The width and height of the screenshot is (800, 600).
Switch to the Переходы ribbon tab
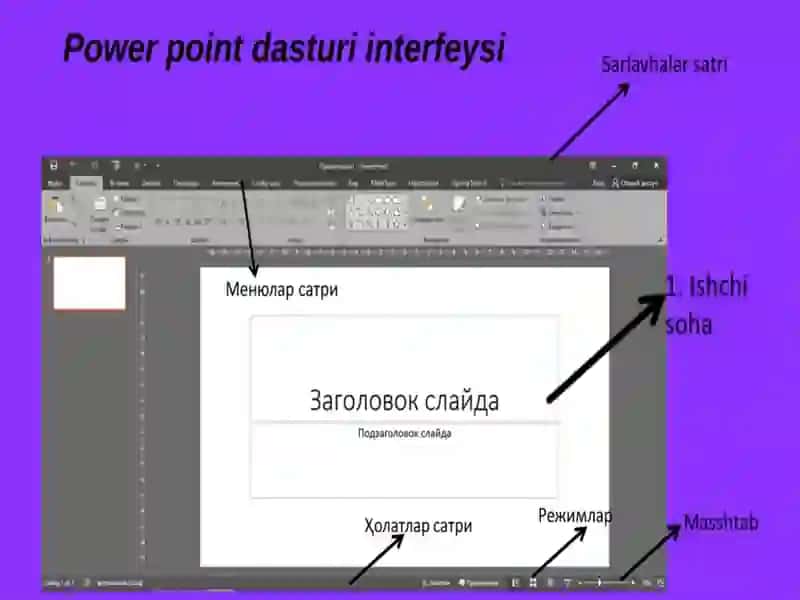pos(186,183)
